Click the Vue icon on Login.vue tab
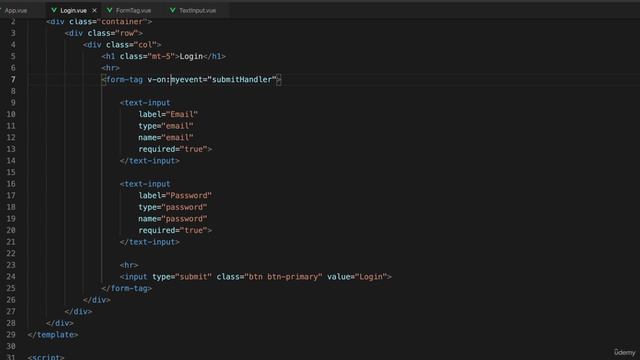 click(54, 10)
